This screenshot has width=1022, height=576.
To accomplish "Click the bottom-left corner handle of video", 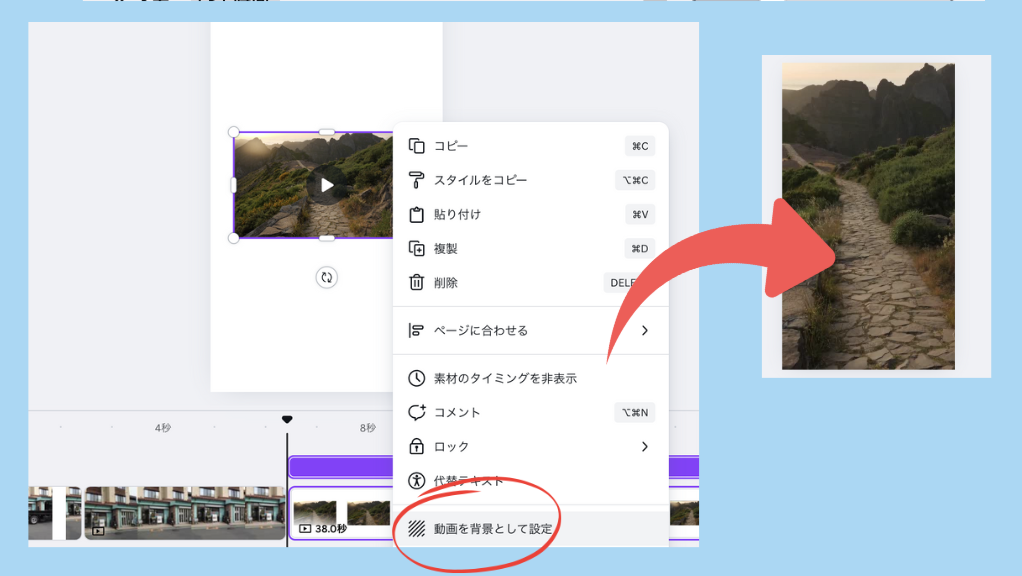I will pyautogui.click(x=234, y=238).
